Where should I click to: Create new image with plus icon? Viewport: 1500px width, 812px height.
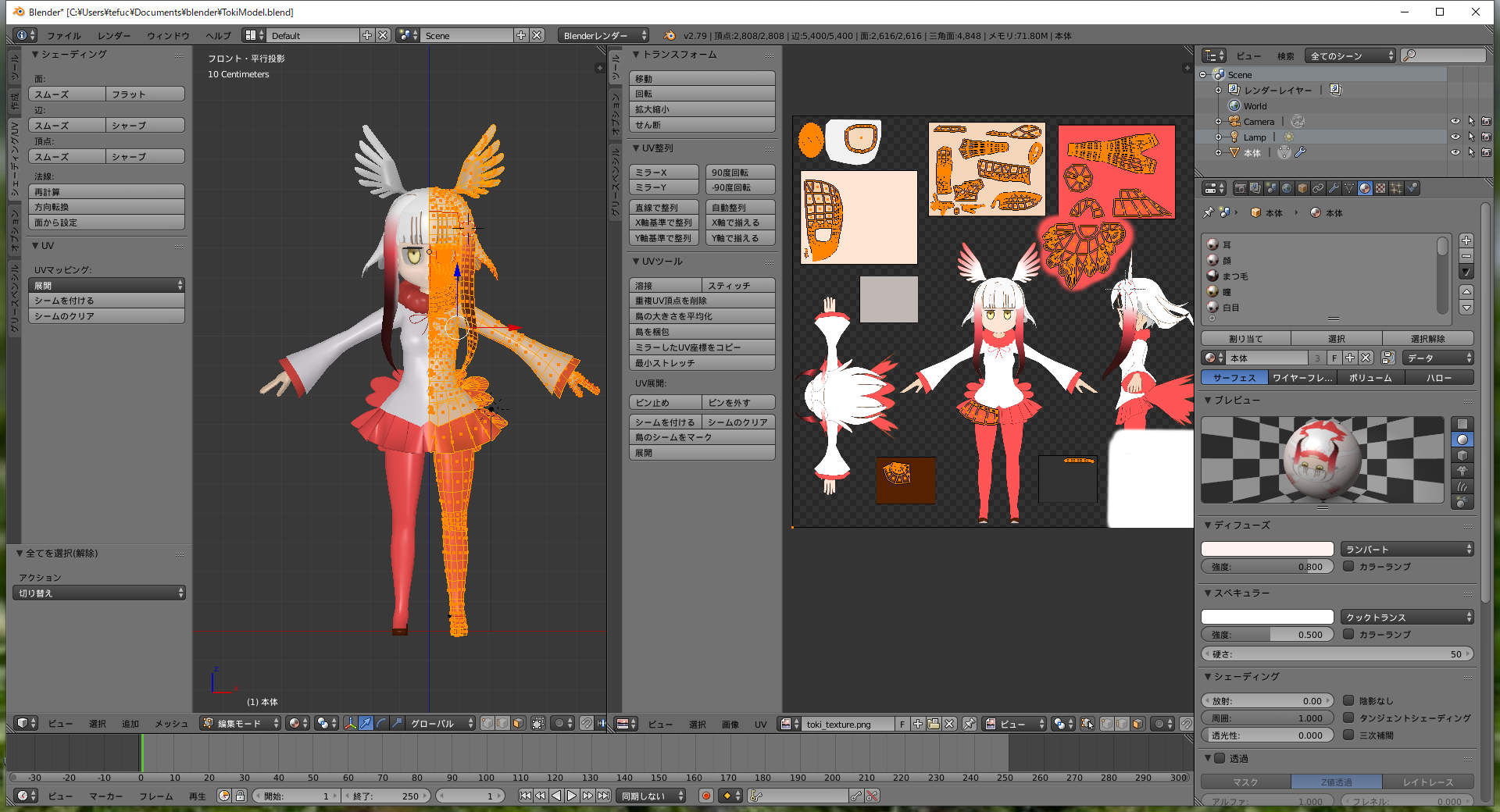[x=918, y=724]
